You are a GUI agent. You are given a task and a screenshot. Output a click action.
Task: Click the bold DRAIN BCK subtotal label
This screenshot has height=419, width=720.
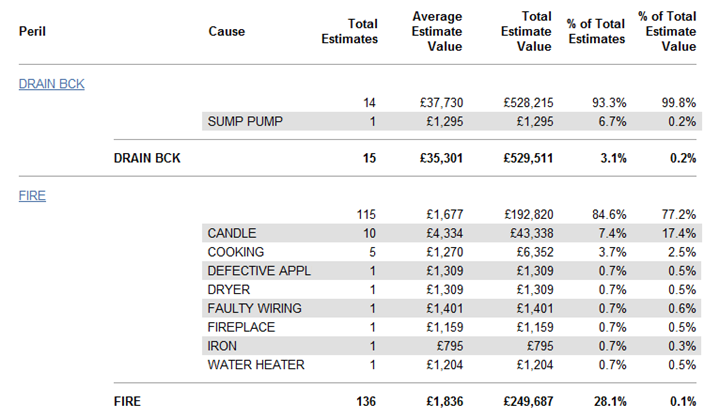click(x=147, y=158)
